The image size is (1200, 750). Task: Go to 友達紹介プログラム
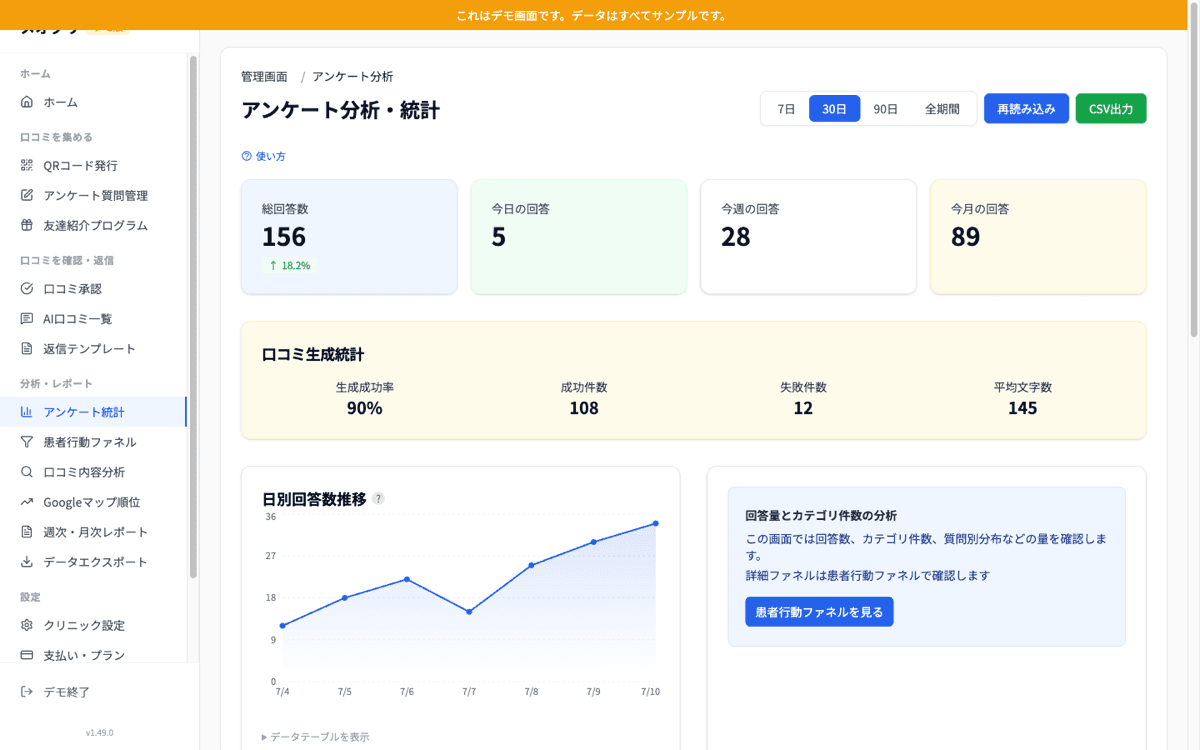click(93, 225)
